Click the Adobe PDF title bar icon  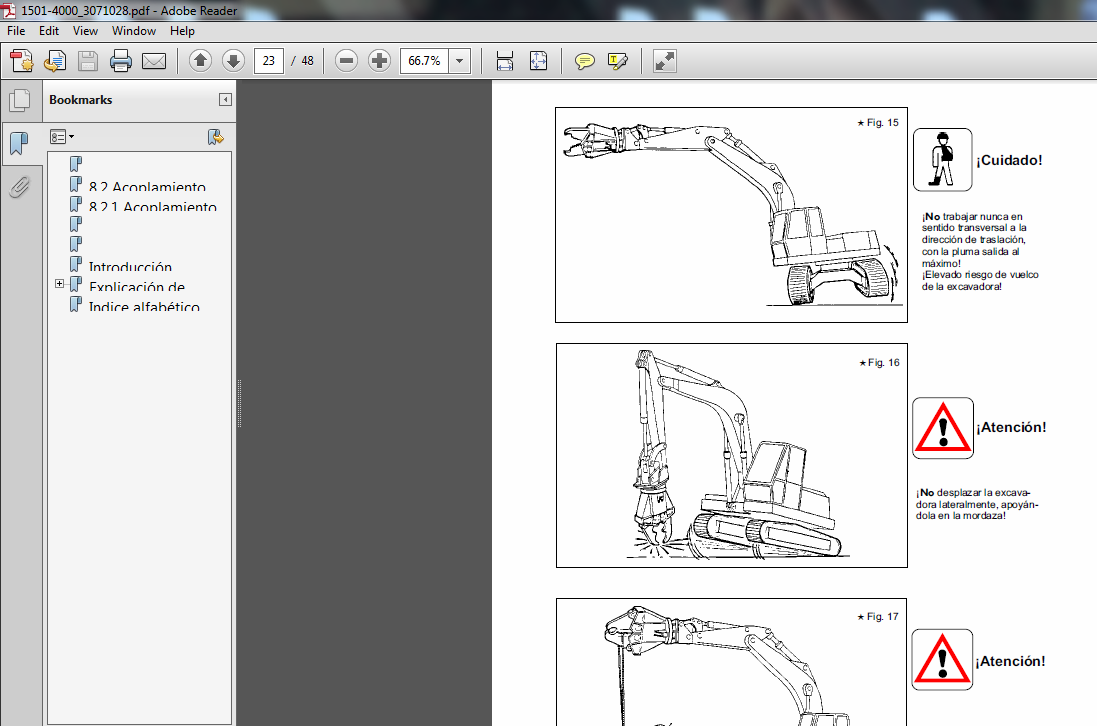(x=8, y=10)
